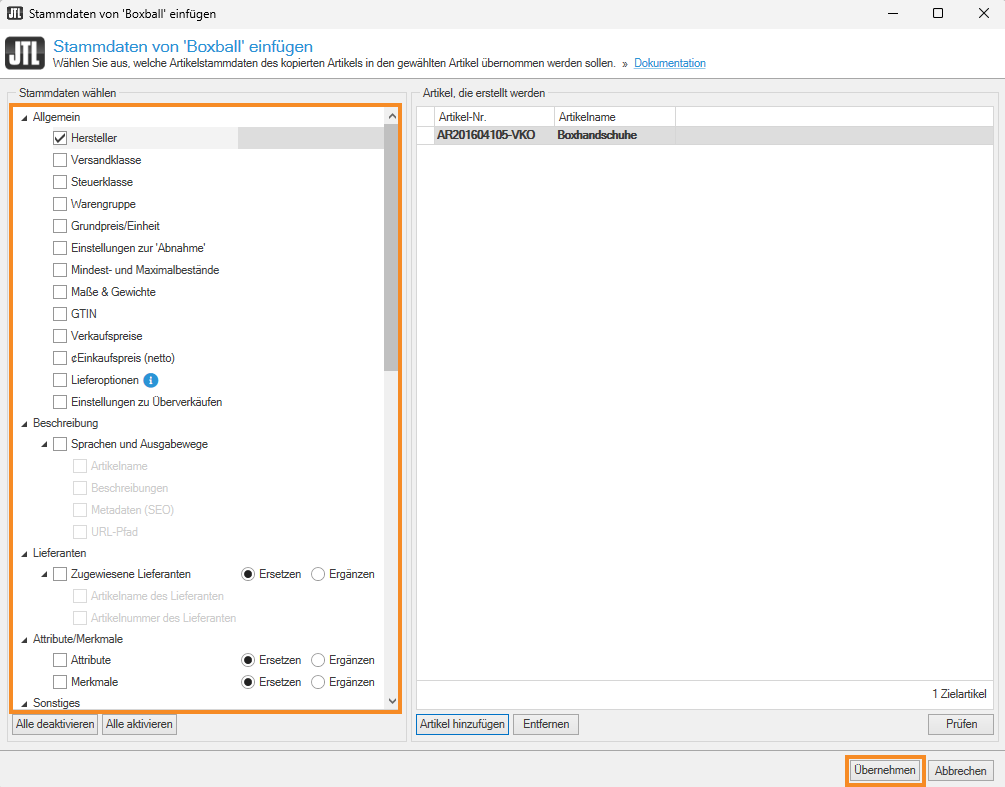Enable the Versandklasse checkbox
Viewport: 1005px width, 787px height.
coord(60,160)
